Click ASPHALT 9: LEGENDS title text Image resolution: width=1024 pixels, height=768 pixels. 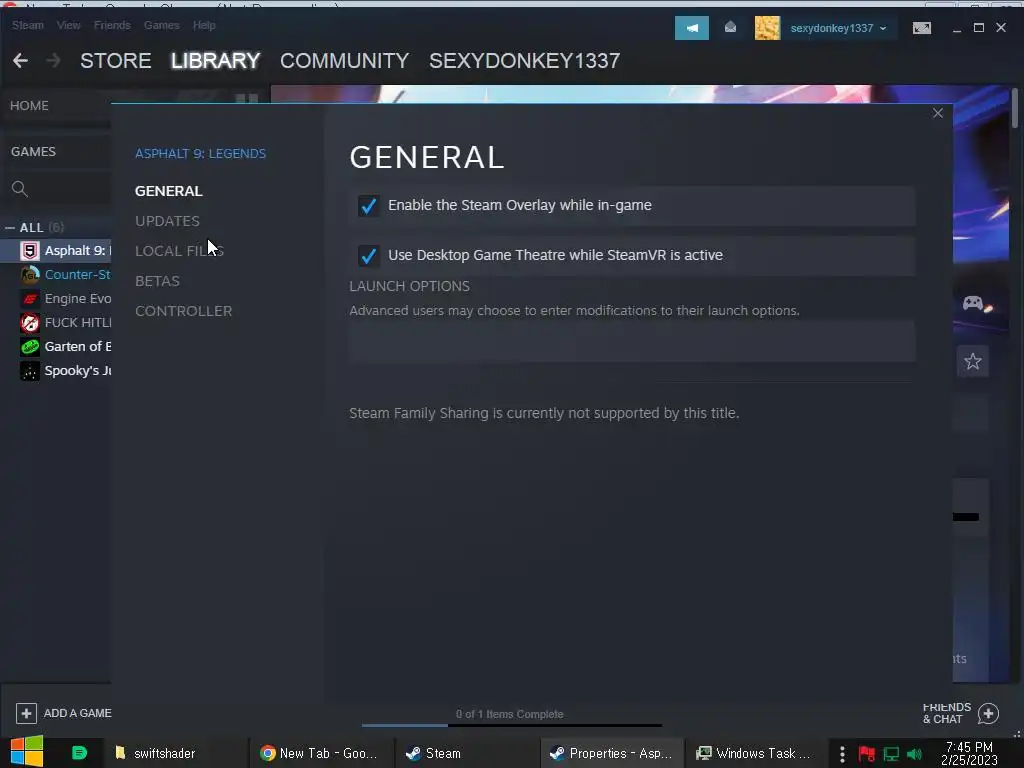point(200,153)
